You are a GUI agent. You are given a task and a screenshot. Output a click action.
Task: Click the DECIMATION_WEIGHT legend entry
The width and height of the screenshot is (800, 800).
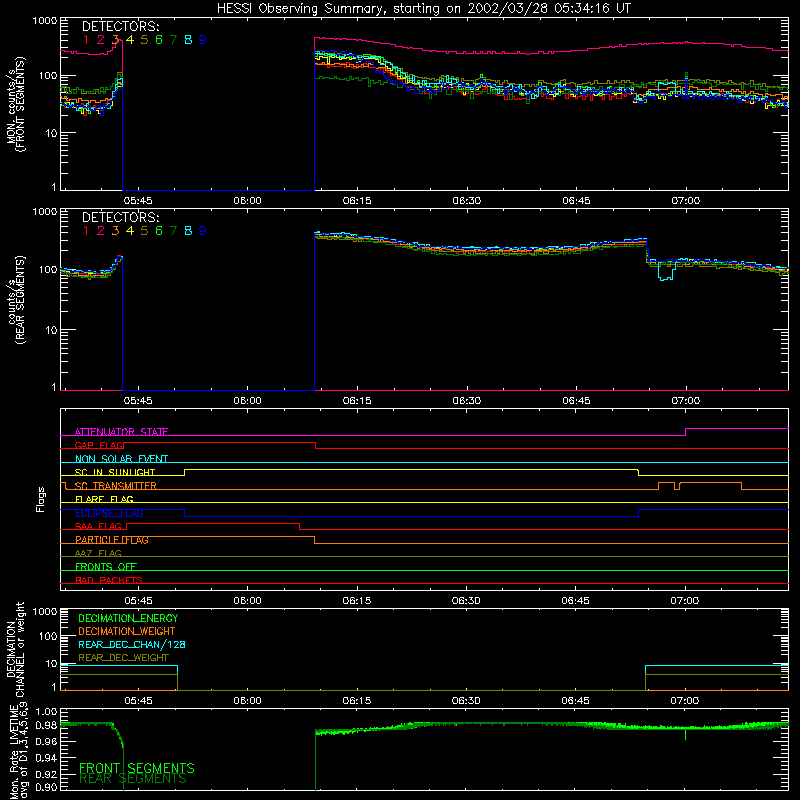(127, 632)
